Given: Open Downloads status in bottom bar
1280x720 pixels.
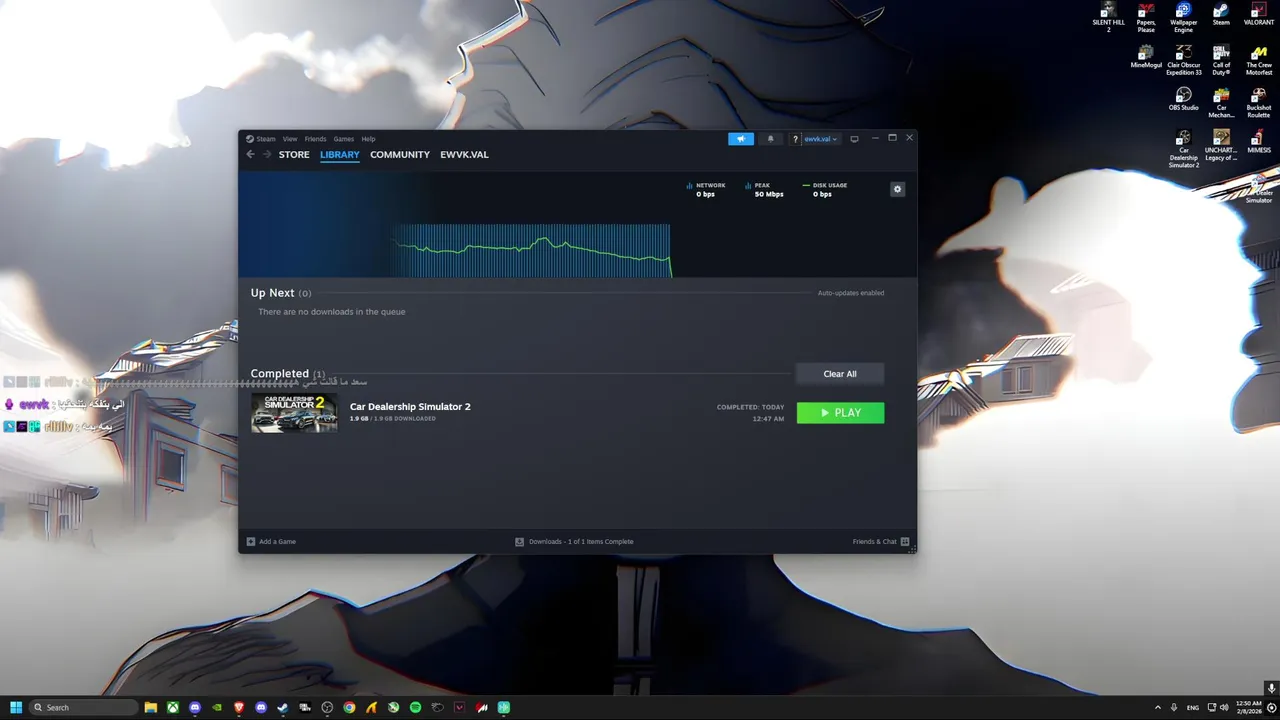Looking at the screenshot, I should tap(574, 542).
